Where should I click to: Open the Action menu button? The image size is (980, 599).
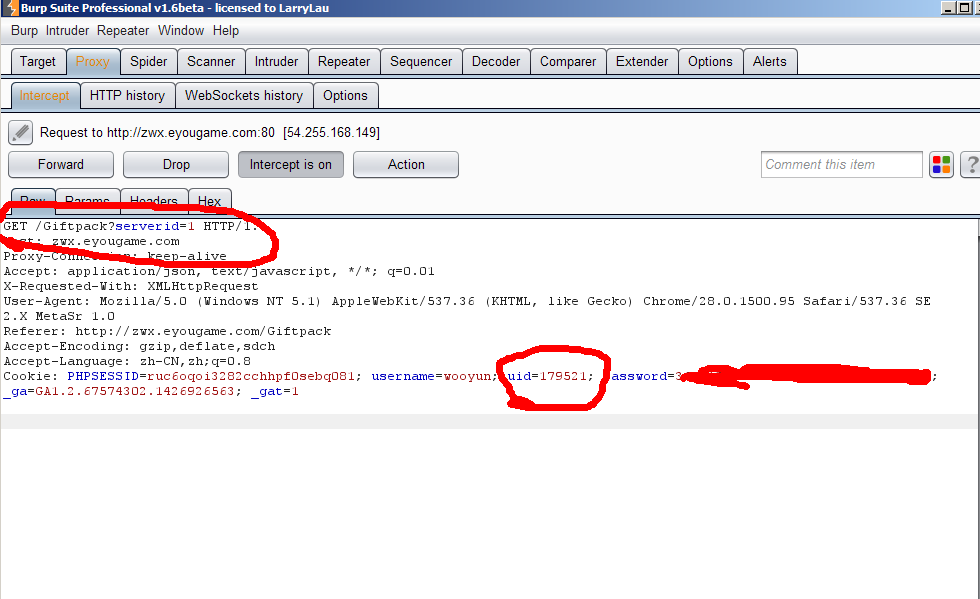[406, 164]
